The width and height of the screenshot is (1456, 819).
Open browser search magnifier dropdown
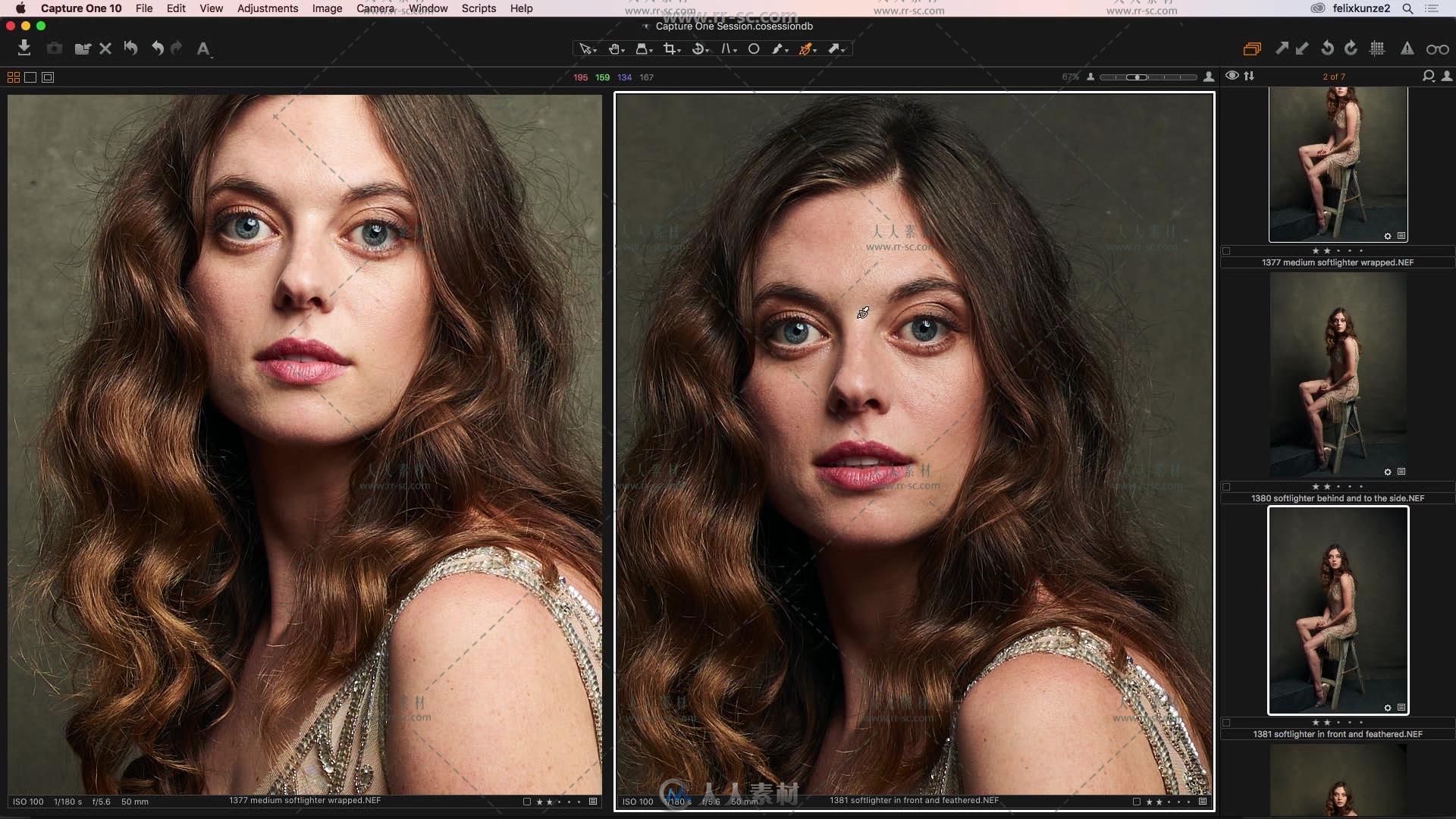1429,77
